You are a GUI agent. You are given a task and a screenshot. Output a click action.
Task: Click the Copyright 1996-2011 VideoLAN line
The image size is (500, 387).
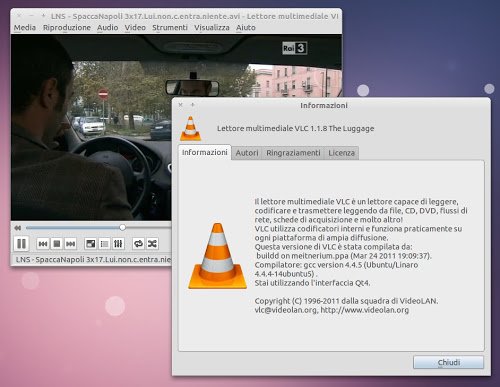[x=346, y=301]
